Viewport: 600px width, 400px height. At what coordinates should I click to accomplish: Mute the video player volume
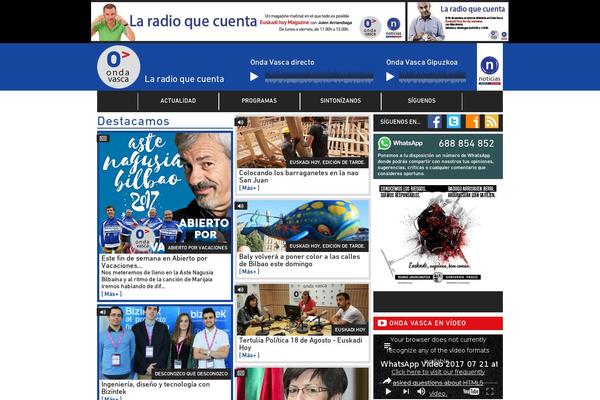421,392
